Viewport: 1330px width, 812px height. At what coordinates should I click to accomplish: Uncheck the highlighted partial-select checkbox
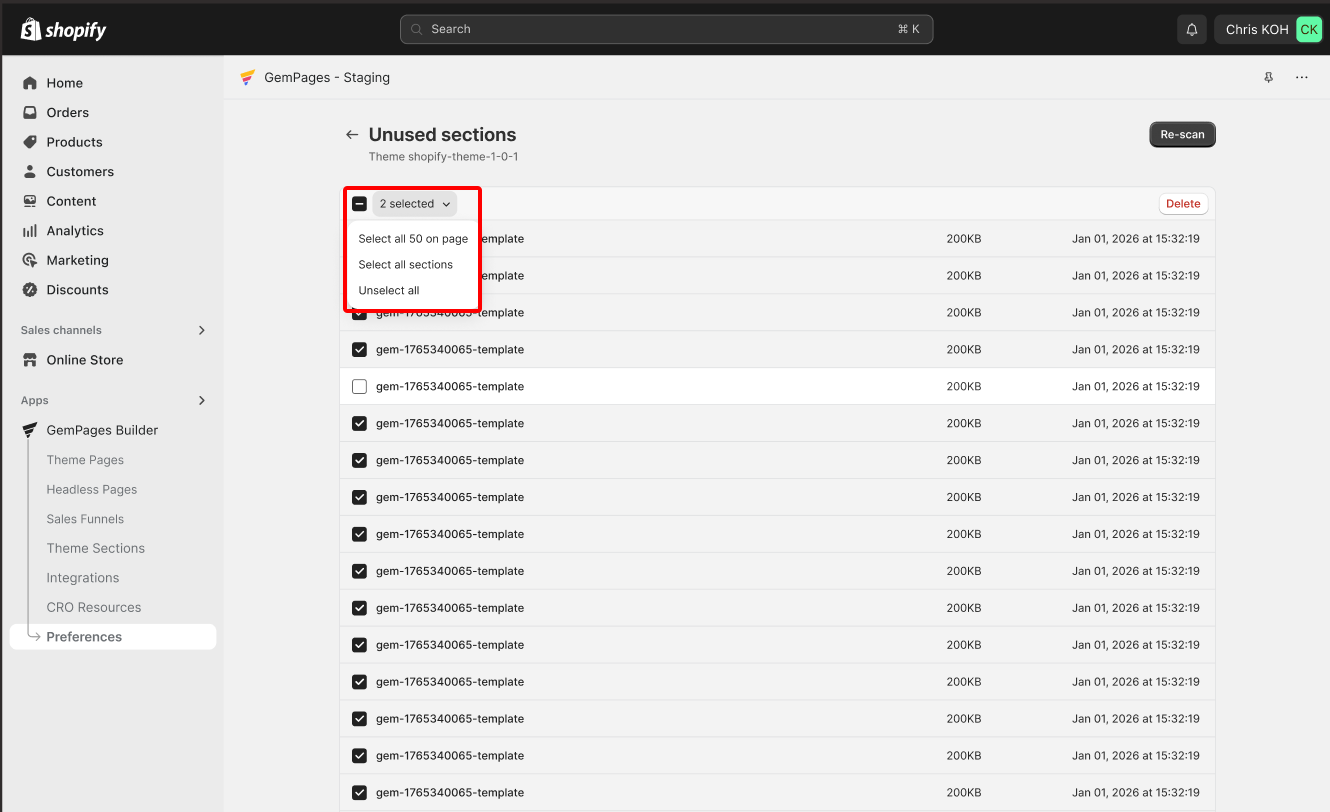point(359,203)
